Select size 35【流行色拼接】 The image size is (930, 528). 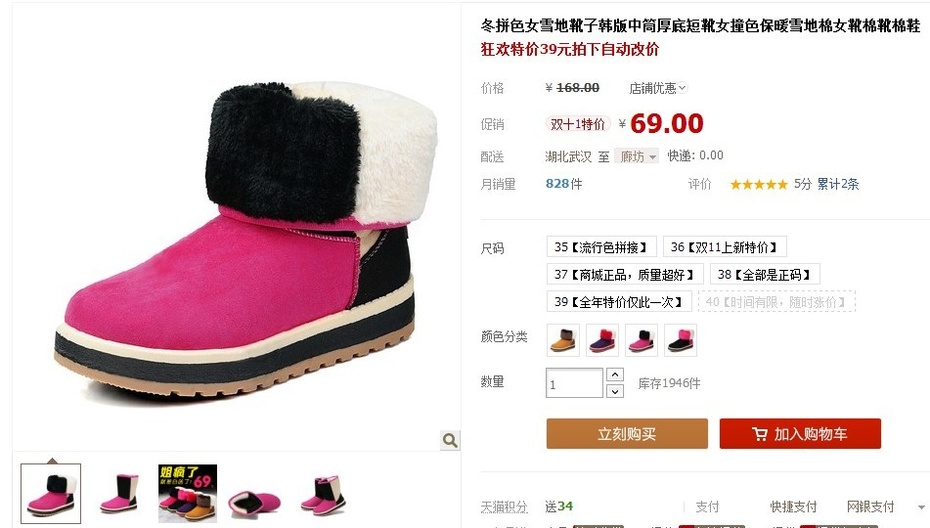pyautogui.click(x=601, y=247)
